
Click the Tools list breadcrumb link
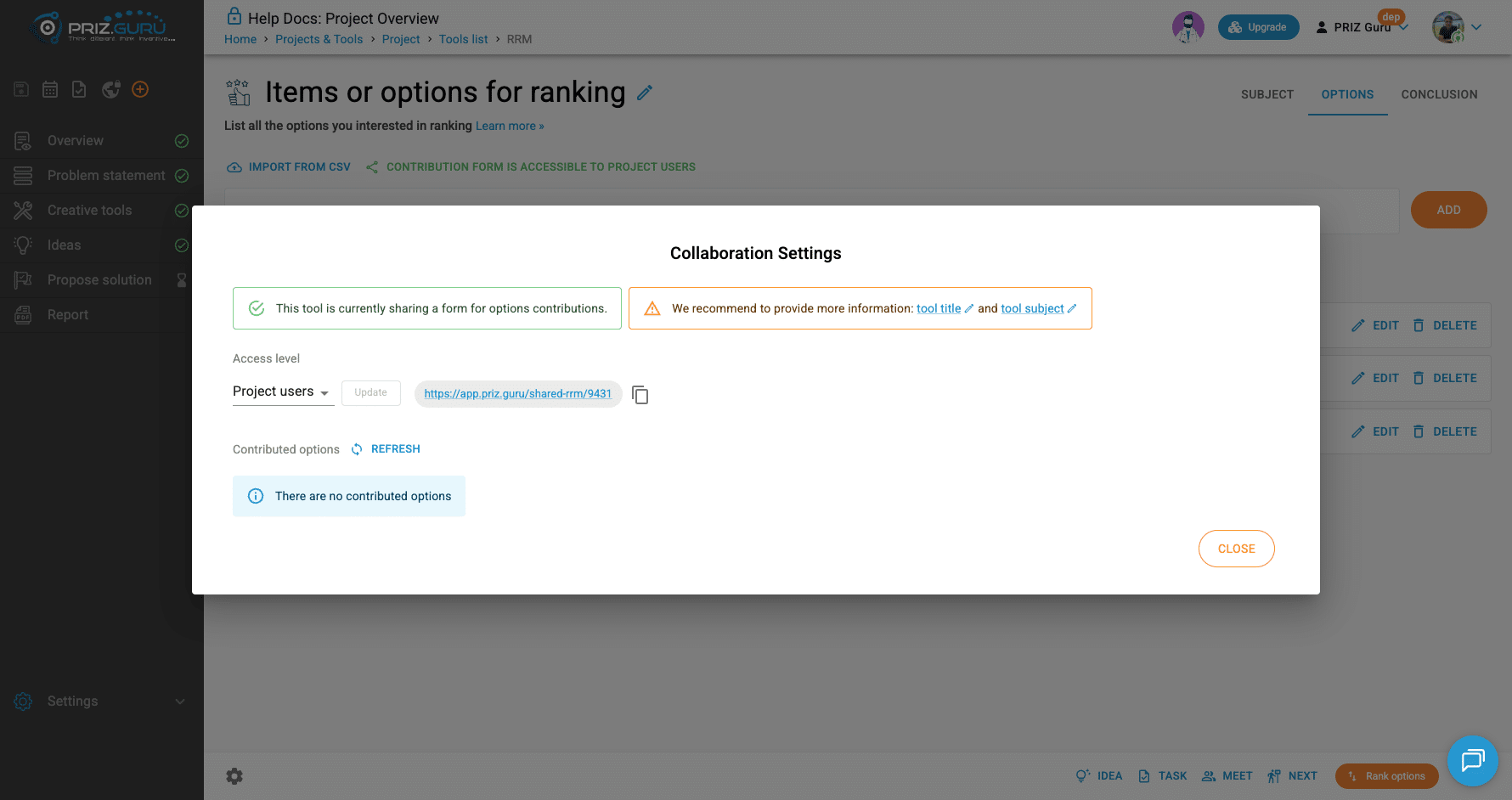[x=463, y=39]
